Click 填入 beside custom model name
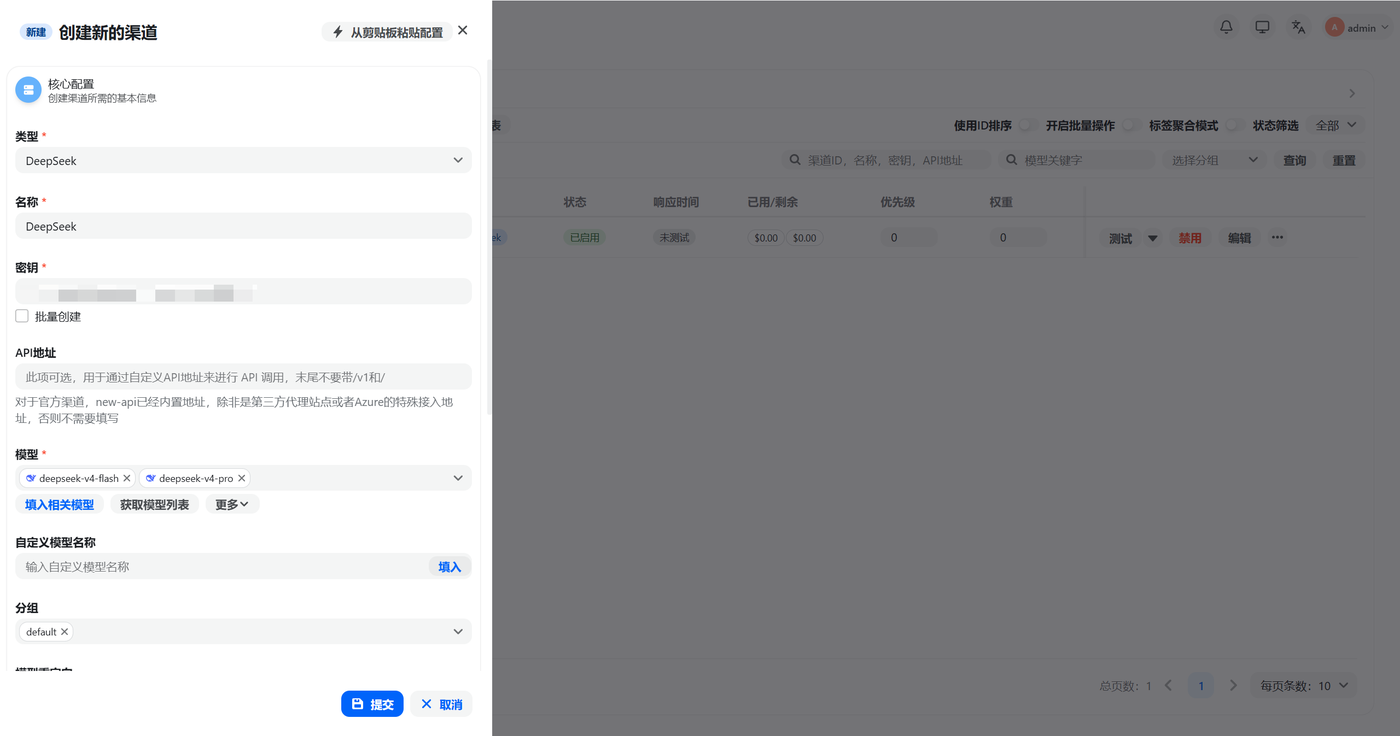 click(450, 567)
